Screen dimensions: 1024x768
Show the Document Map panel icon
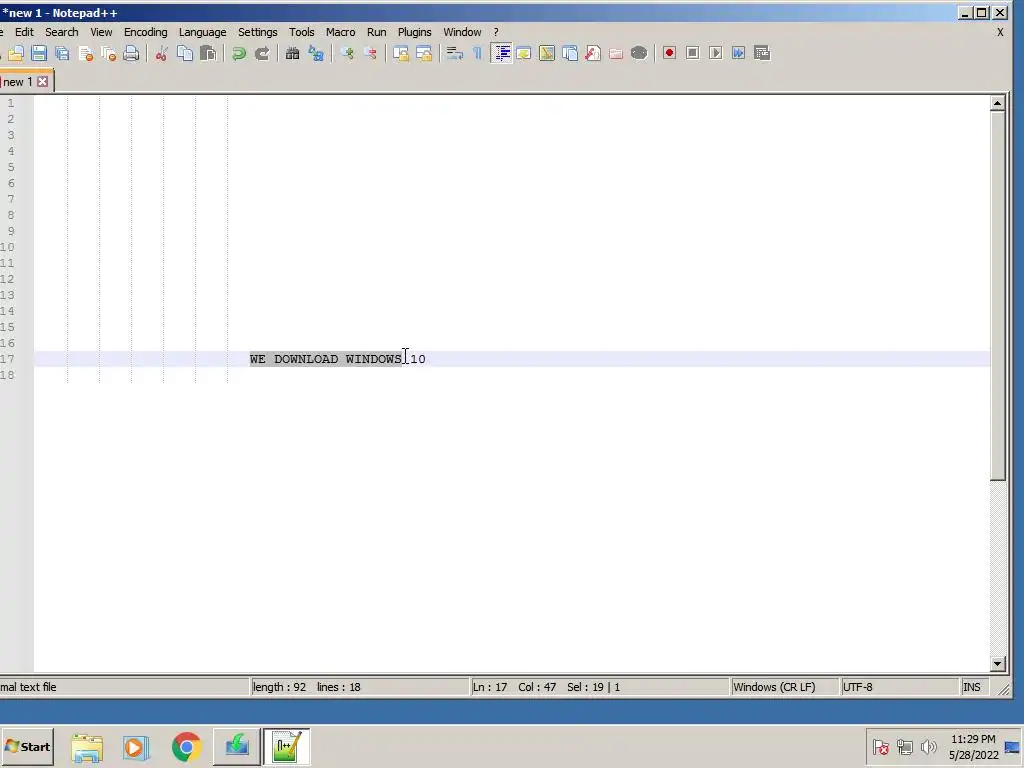(x=547, y=54)
